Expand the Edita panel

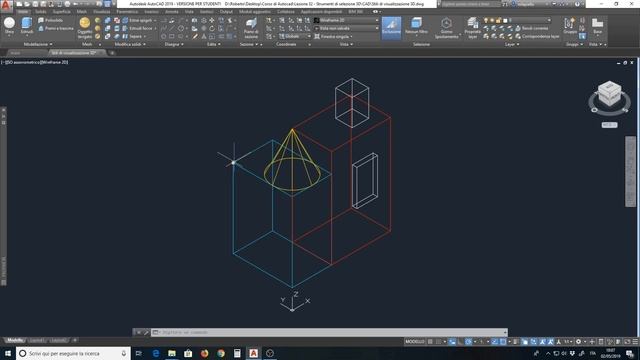(x=213, y=44)
